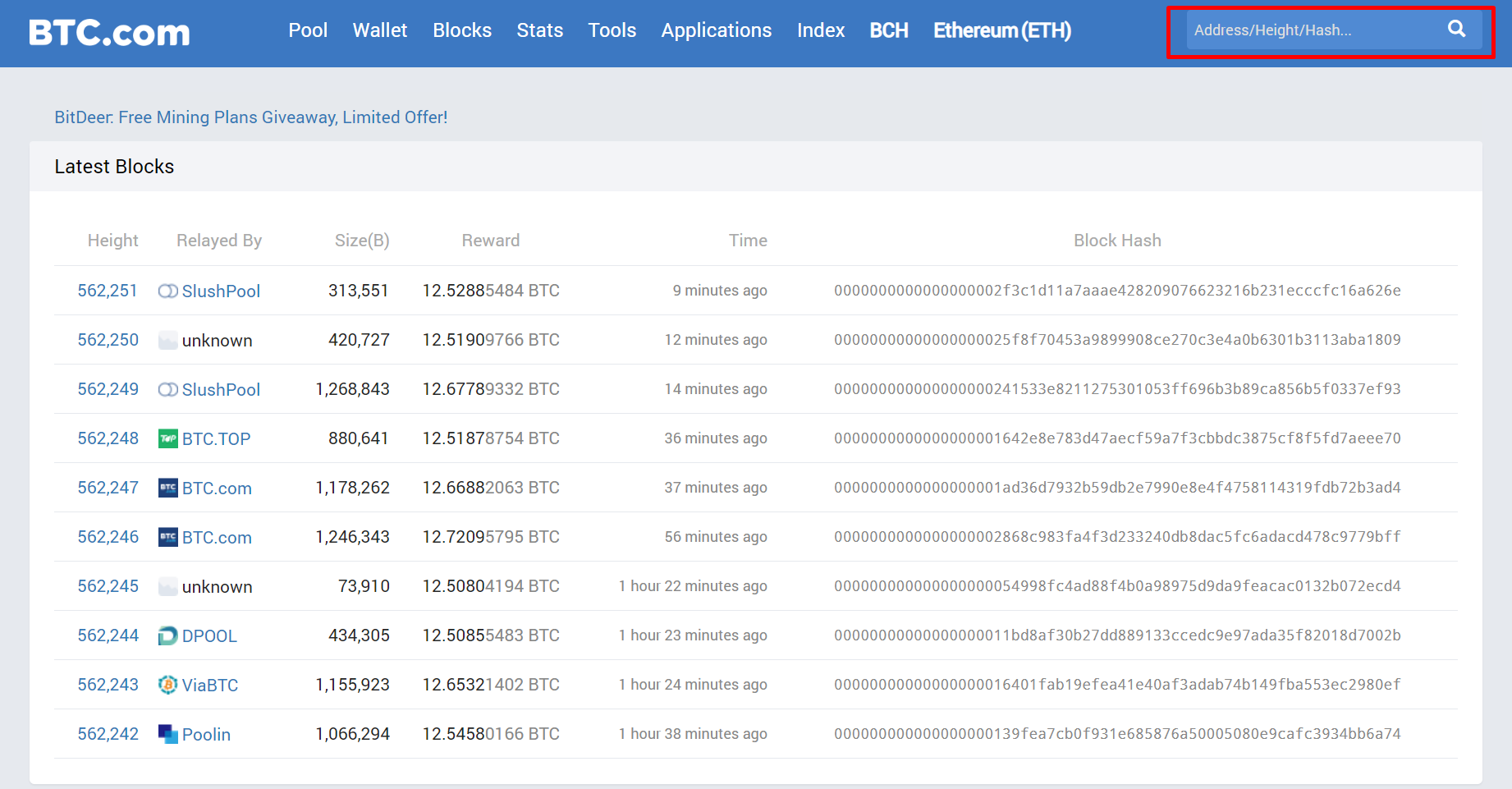
Task: Click block hash ending in 18d7002b
Action: 1117,635
